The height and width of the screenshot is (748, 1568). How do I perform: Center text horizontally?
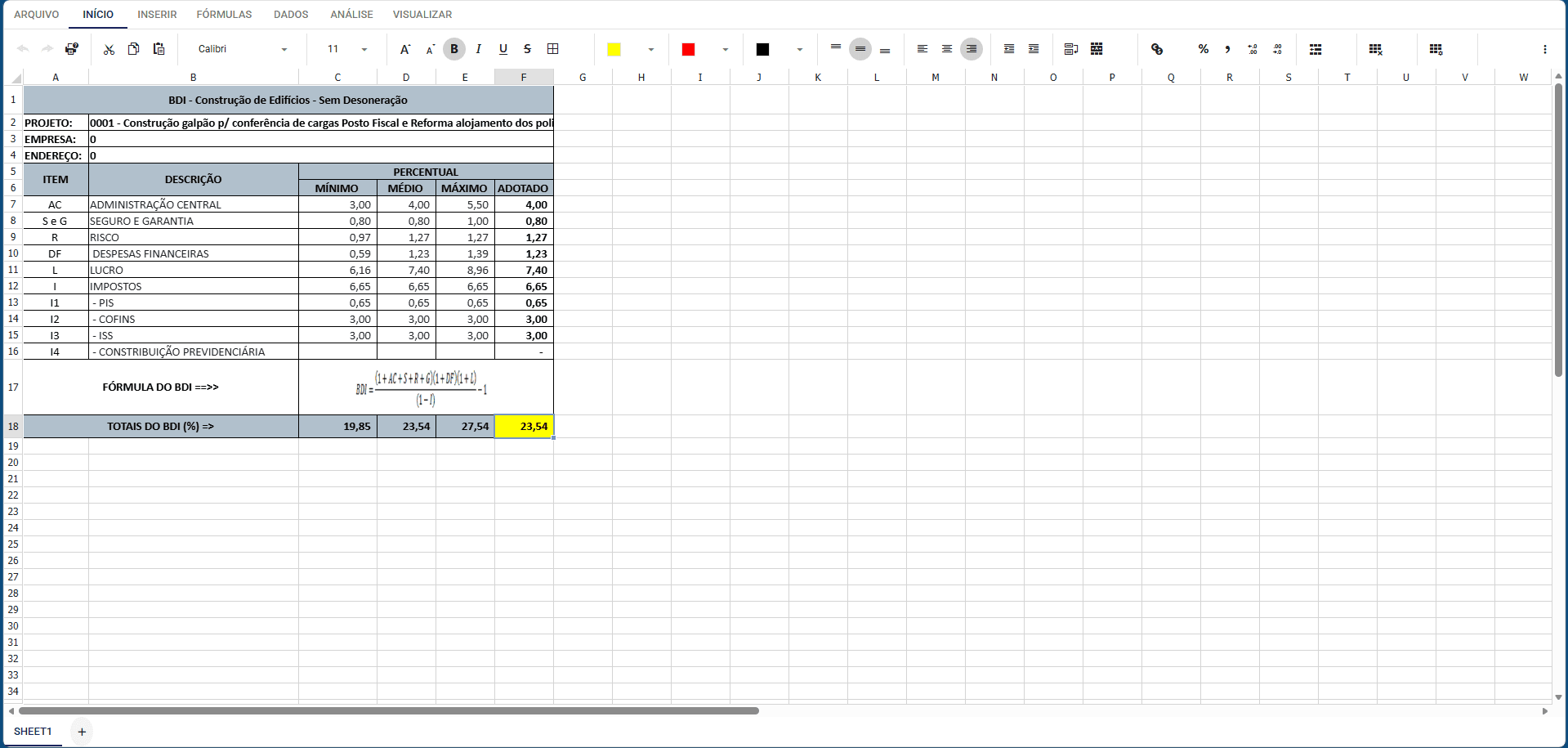pos(947,49)
